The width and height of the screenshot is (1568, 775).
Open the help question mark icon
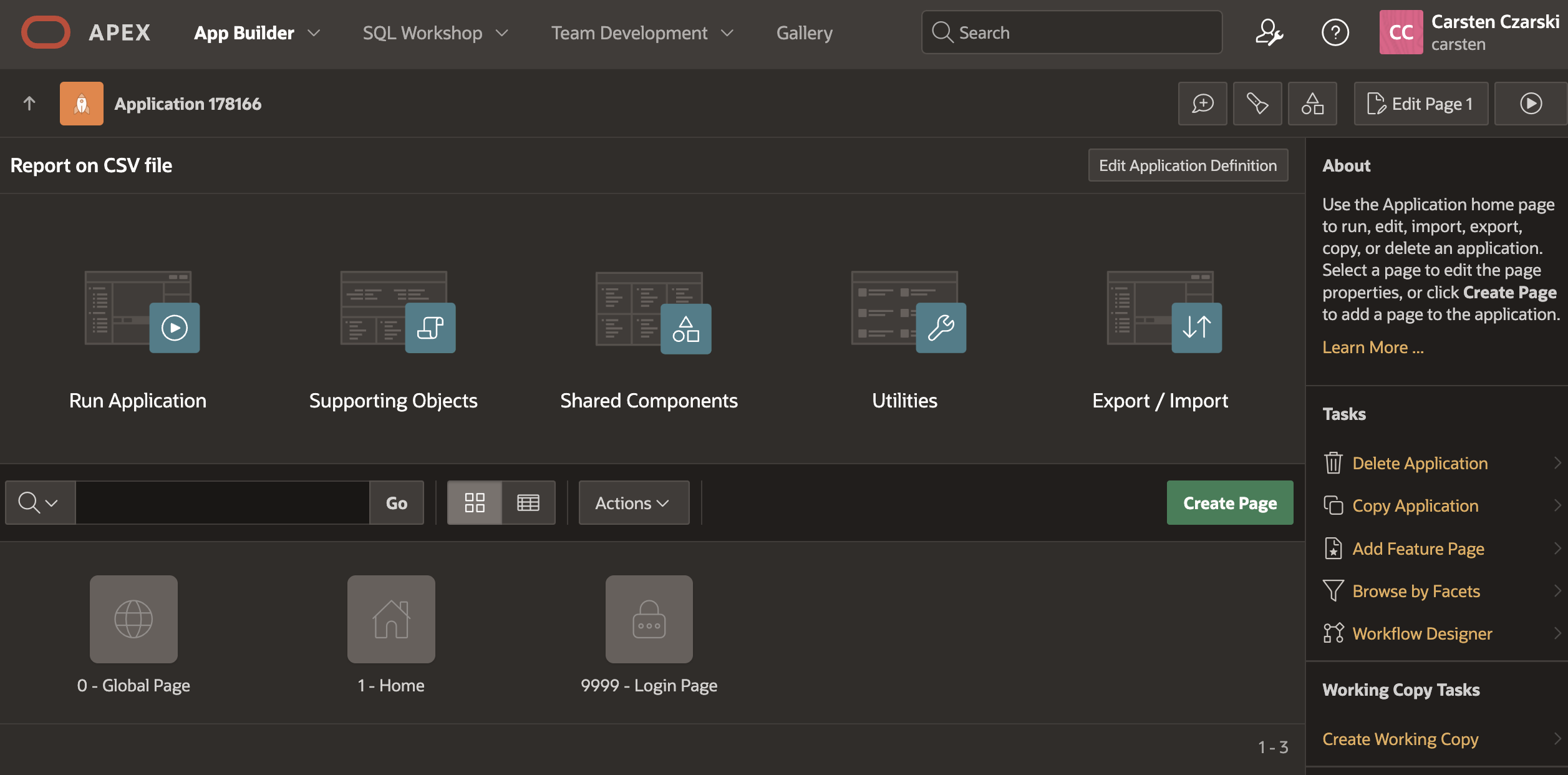pos(1335,32)
